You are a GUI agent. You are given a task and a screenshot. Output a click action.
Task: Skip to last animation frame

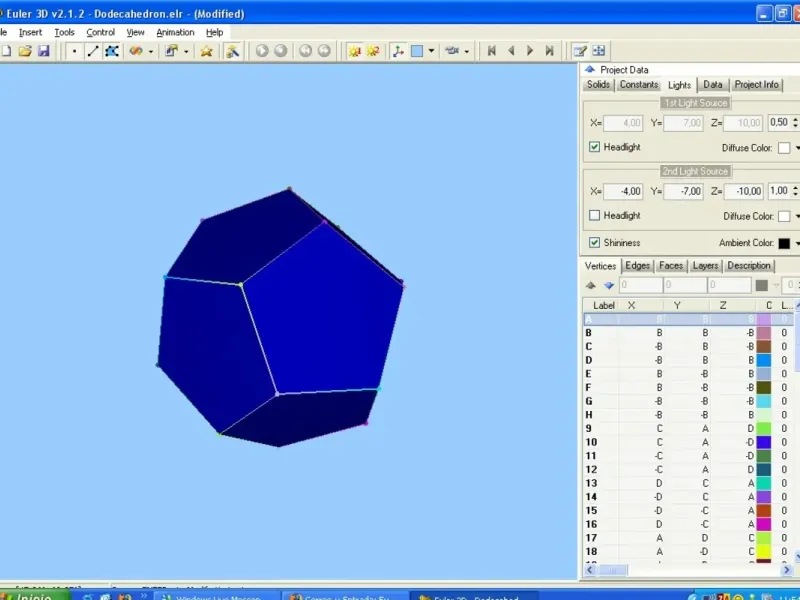[x=549, y=51]
